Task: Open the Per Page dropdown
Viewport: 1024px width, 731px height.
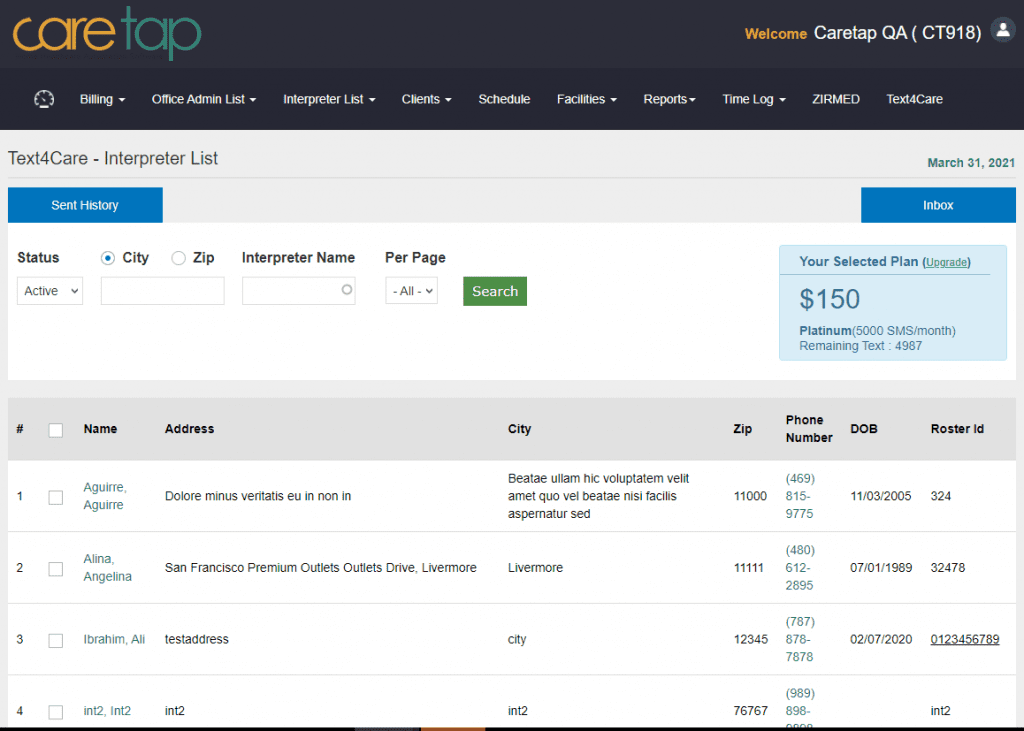Action: [x=411, y=291]
